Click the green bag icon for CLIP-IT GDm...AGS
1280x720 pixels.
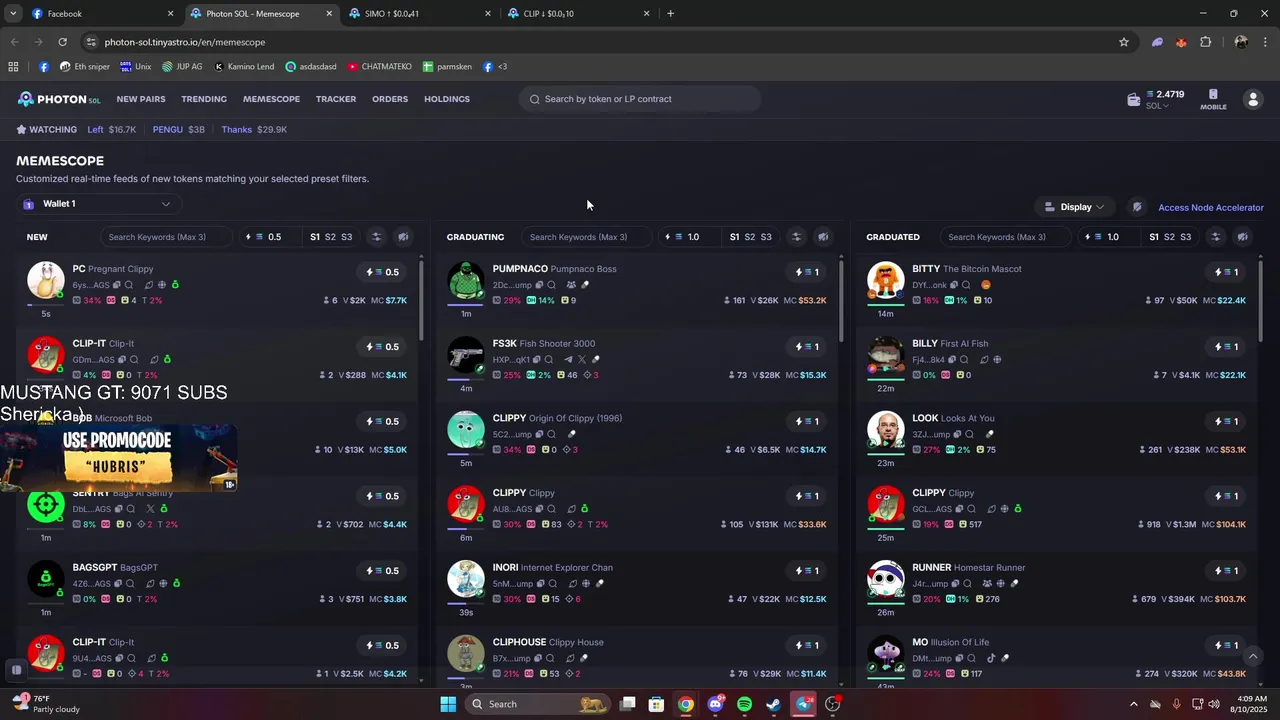pyautogui.click(x=167, y=359)
